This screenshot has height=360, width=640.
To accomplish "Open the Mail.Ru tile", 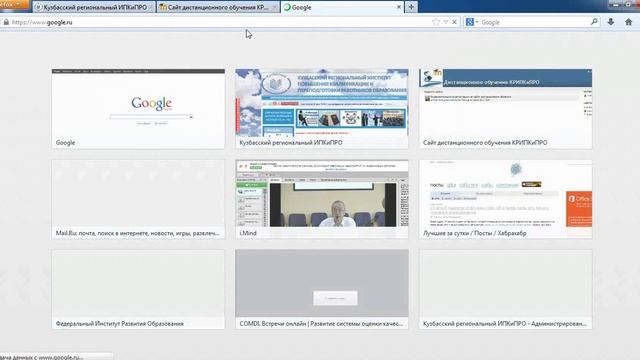I will (138, 199).
